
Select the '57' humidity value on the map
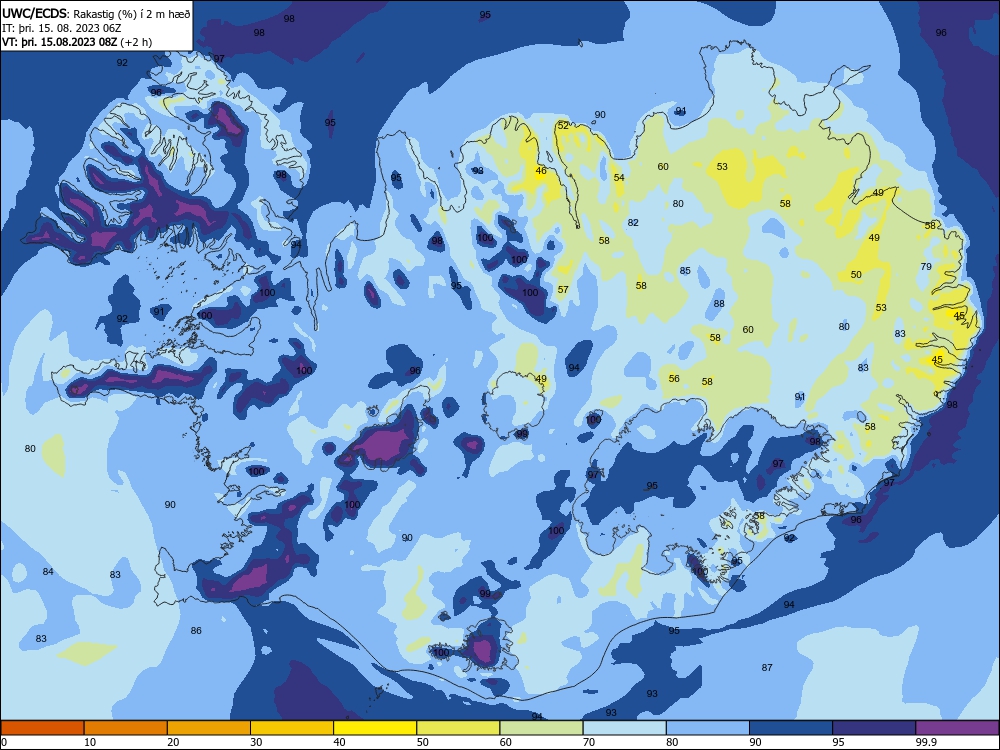point(563,290)
